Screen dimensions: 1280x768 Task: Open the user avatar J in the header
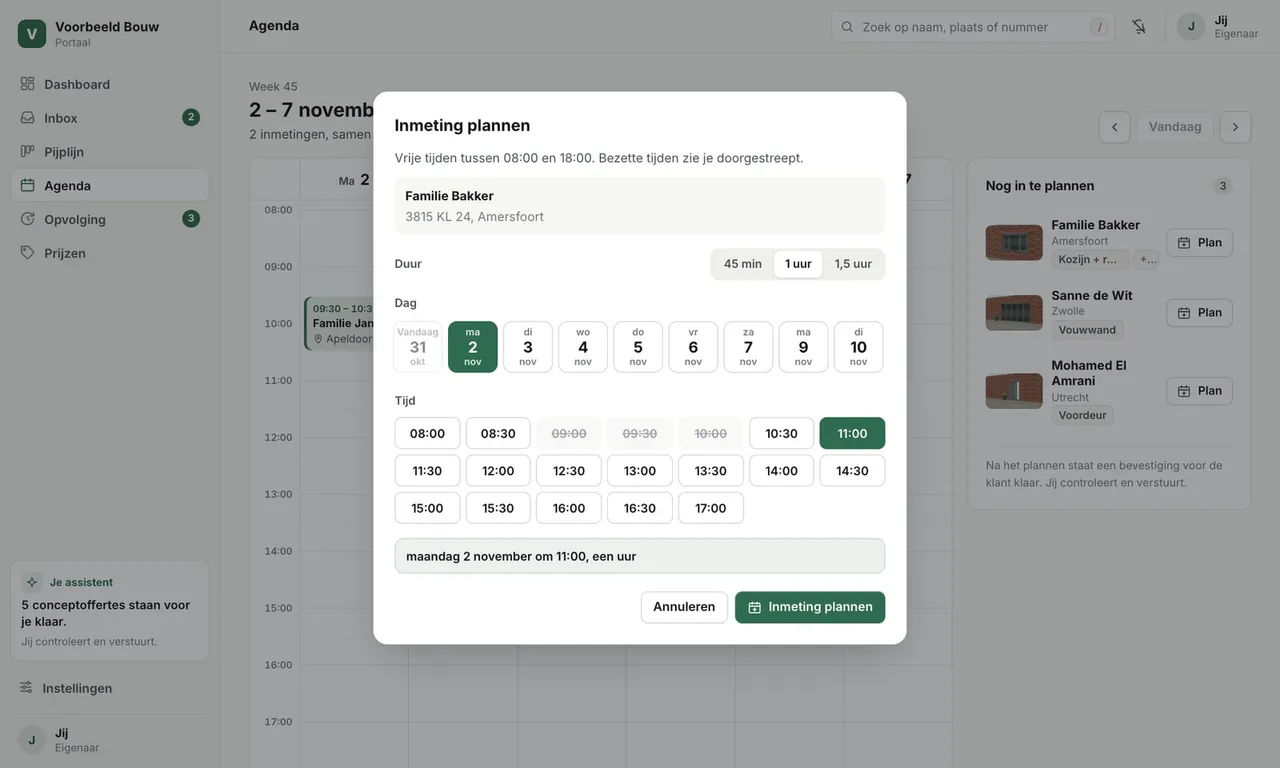(1191, 27)
